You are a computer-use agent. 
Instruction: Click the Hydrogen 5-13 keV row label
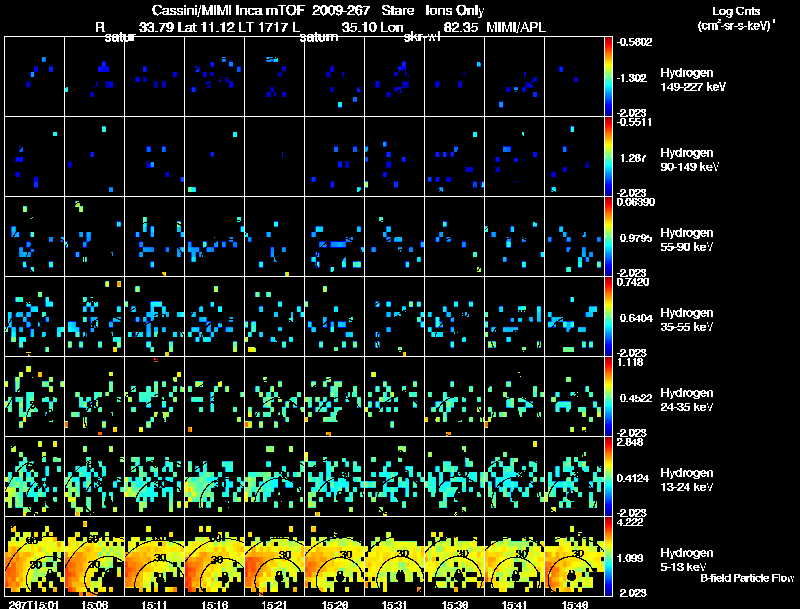coord(687,560)
